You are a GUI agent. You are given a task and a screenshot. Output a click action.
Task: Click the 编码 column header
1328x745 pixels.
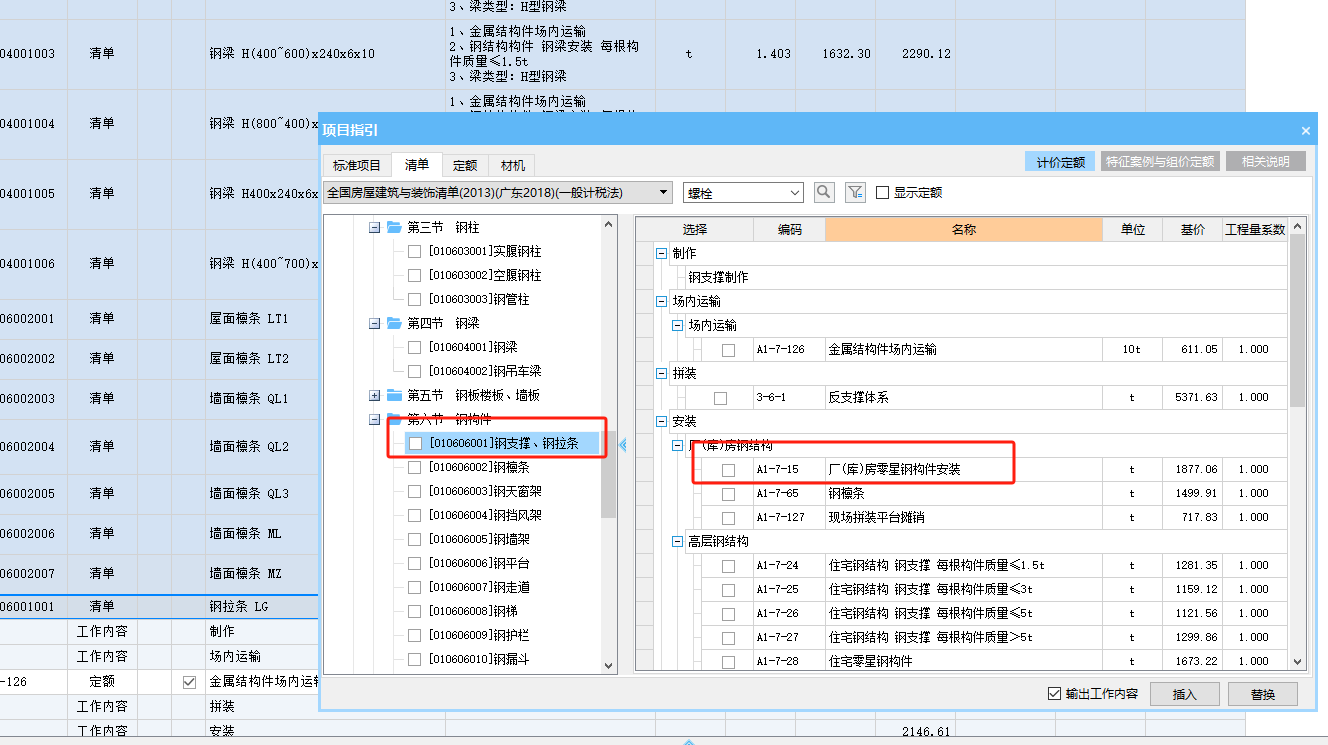(x=790, y=230)
